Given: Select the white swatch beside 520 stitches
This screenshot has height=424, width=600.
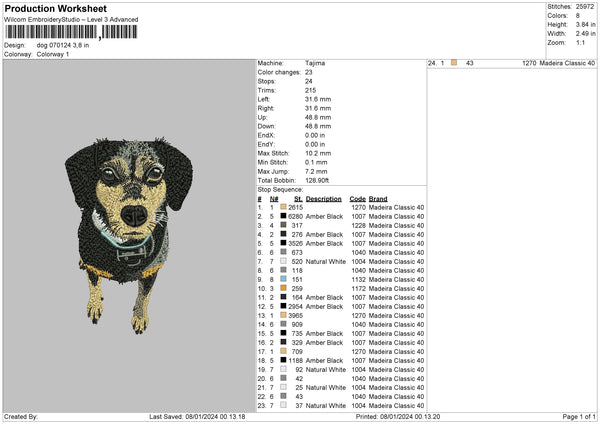Looking at the screenshot, I should coord(284,261).
